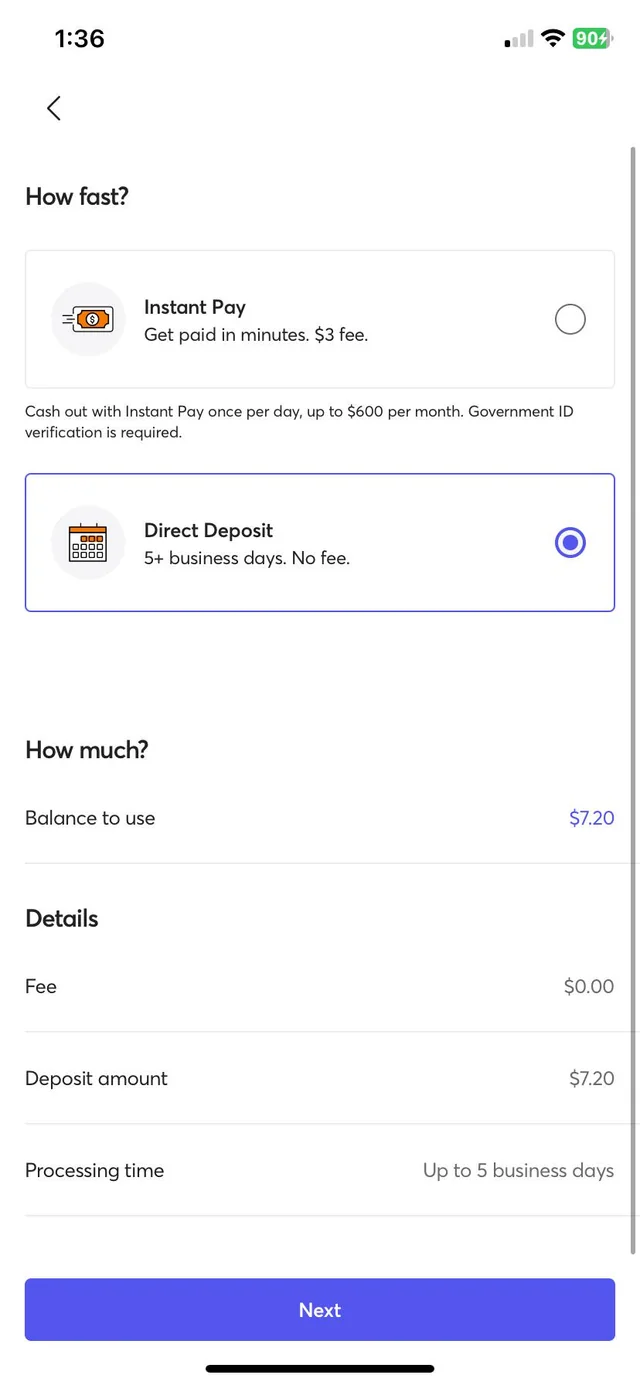The width and height of the screenshot is (640, 1385).
Task: Tap the home indicator bar at bottom
Action: 320,1368
